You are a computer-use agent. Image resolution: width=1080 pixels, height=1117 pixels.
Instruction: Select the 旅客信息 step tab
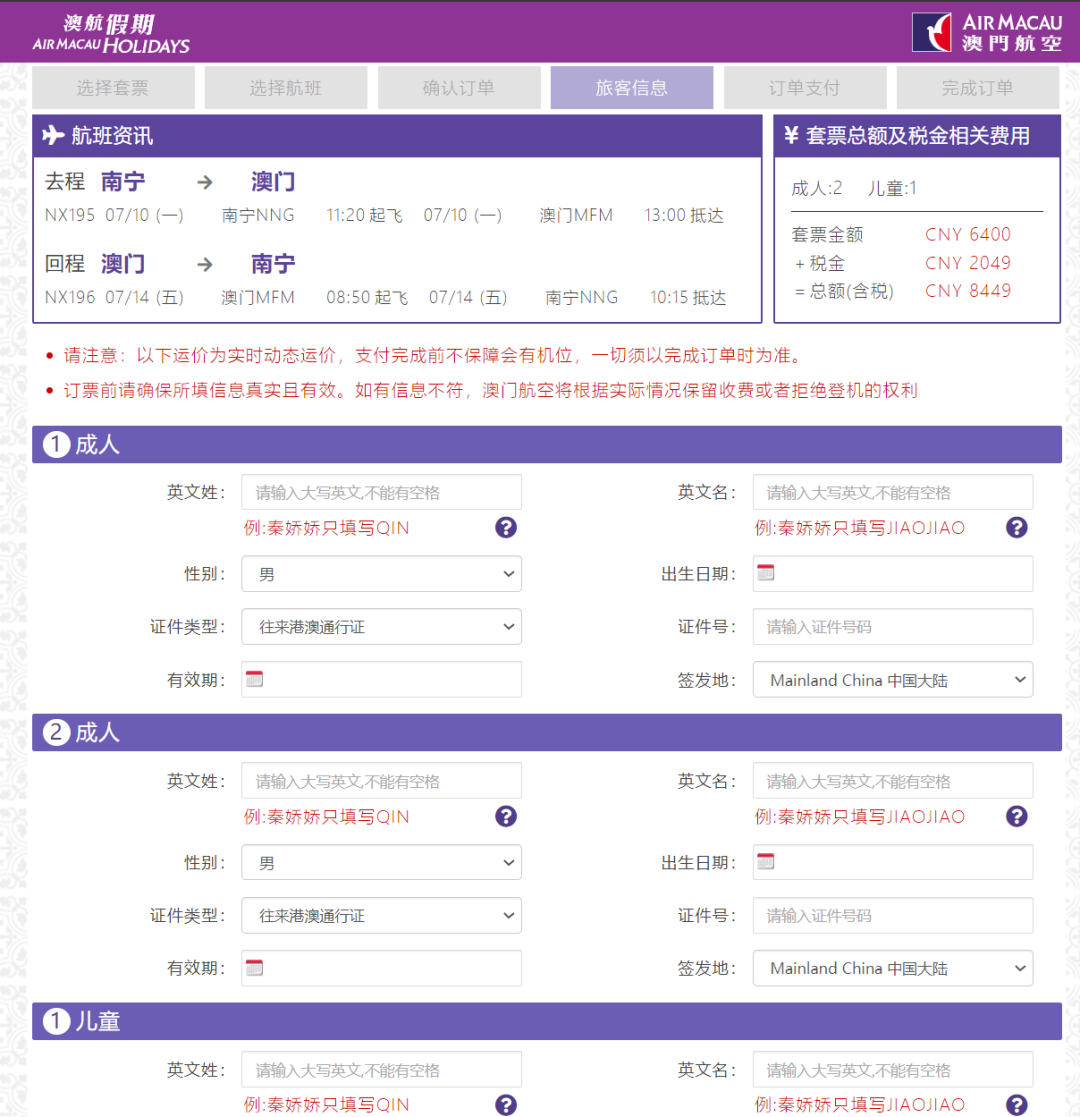click(632, 88)
